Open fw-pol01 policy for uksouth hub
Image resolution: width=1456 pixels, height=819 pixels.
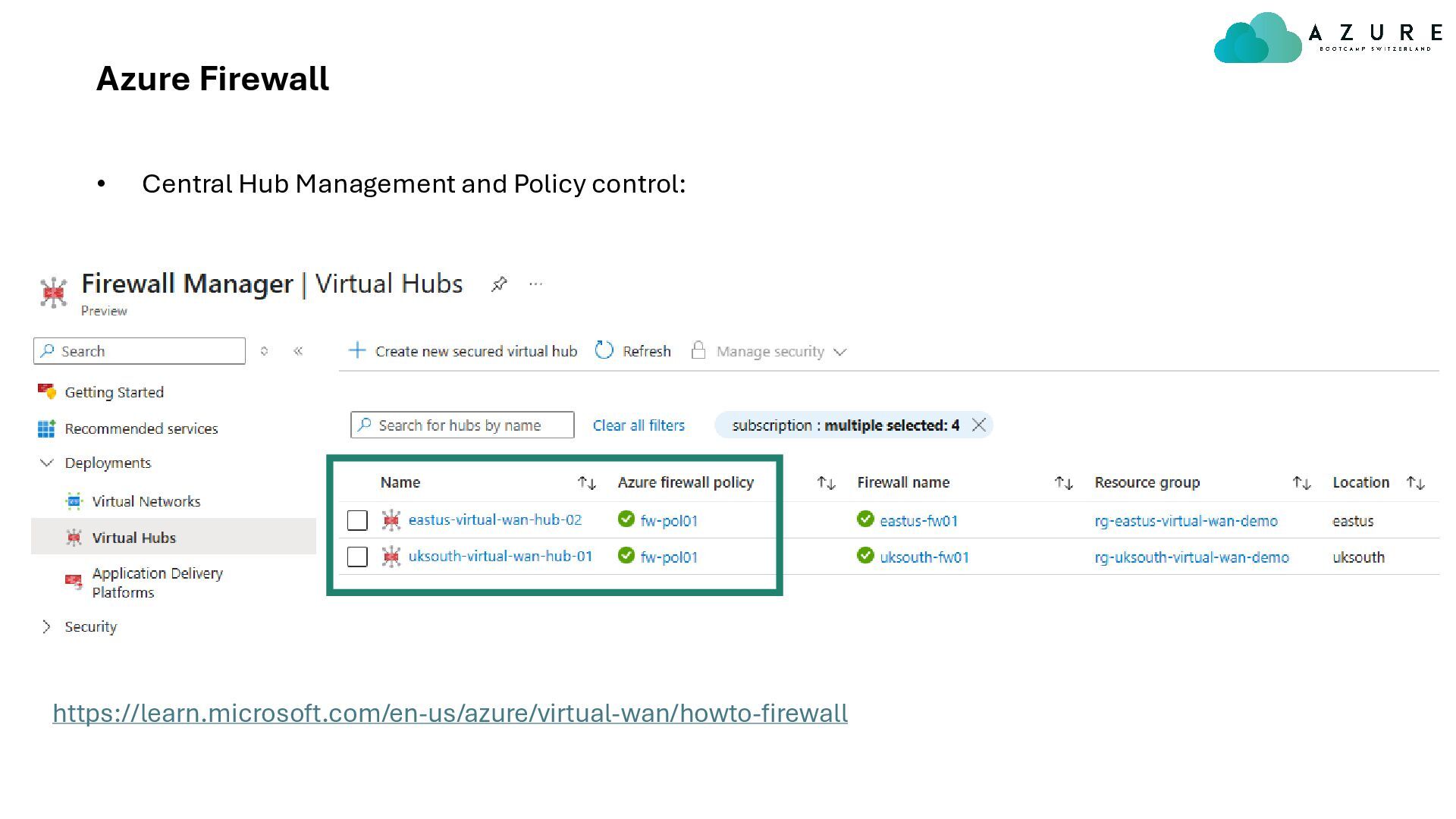[x=669, y=557]
